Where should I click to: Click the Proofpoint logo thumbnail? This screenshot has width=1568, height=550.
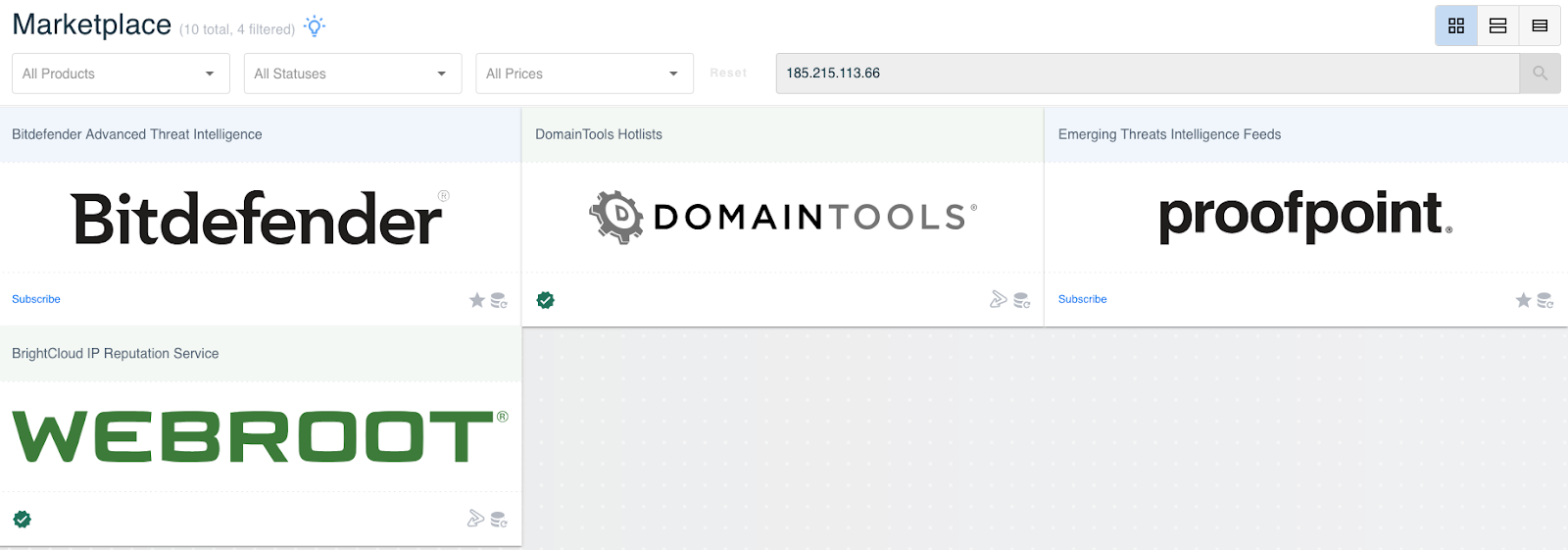1305,217
